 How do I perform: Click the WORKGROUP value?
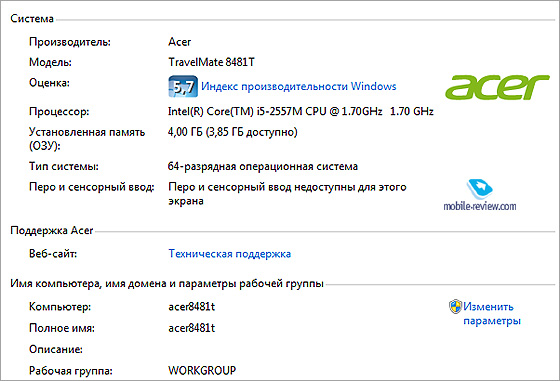(202, 370)
